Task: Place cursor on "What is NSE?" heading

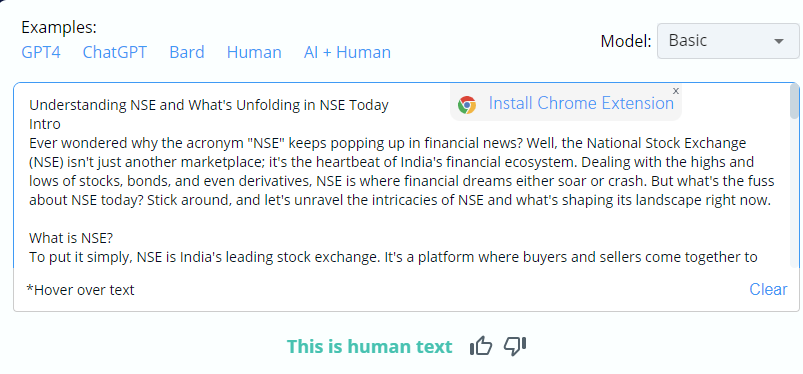Action: pos(71,238)
